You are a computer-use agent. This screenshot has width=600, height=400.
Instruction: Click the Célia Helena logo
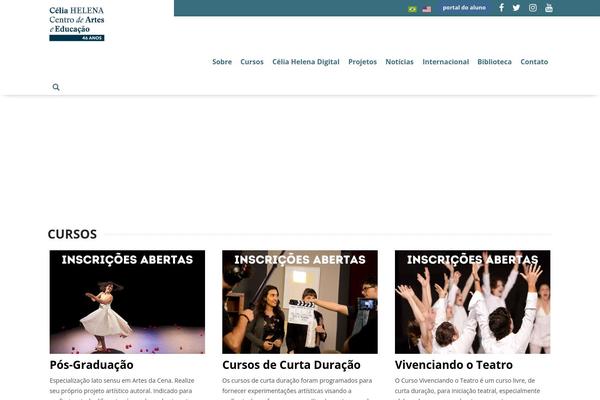click(x=77, y=23)
